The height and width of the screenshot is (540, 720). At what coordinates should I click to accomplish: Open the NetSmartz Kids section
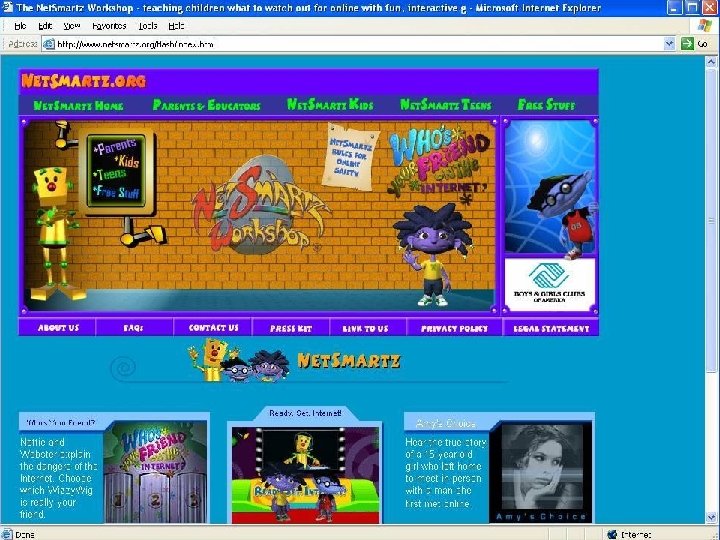tap(330, 105)
